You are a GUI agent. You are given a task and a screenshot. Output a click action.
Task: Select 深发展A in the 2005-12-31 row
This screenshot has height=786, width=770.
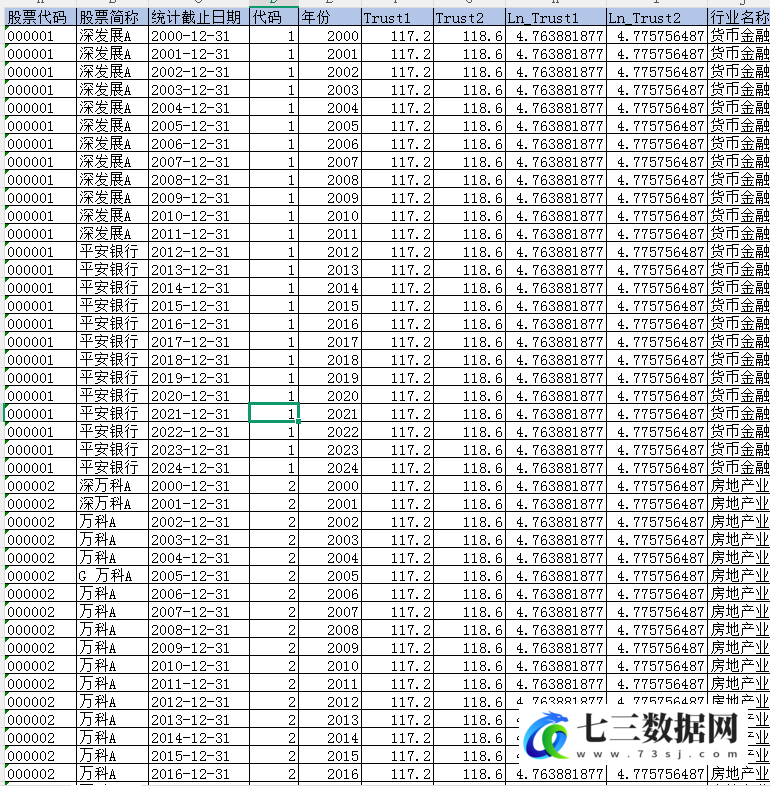[x=112, y=126]
